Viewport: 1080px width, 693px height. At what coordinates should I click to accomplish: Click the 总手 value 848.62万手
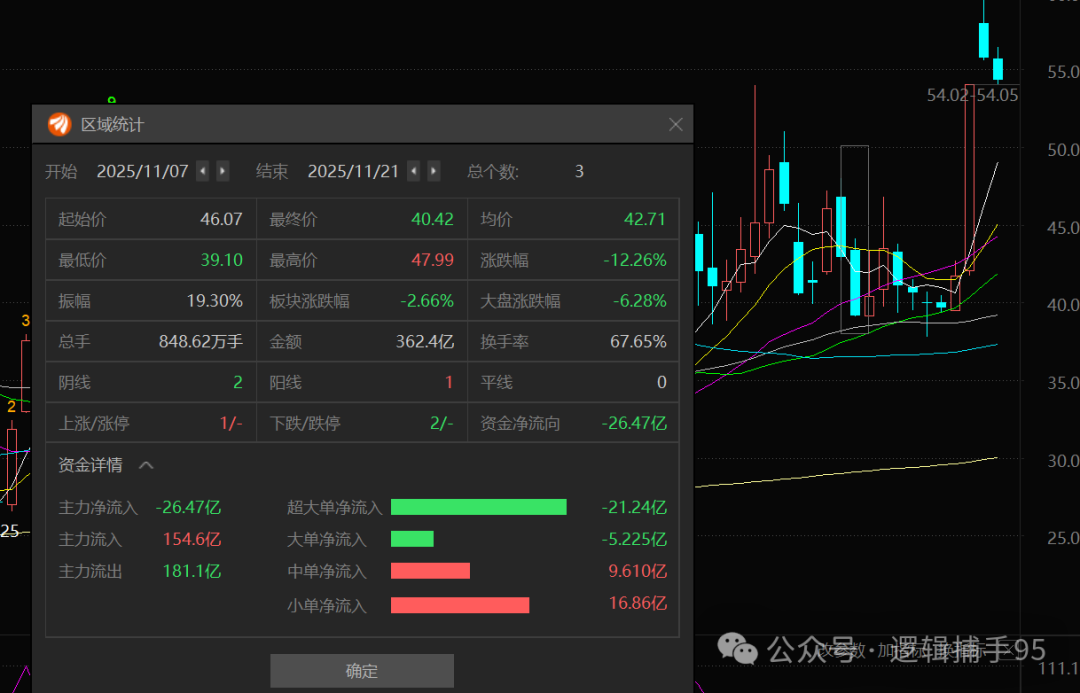coord(201,342)
